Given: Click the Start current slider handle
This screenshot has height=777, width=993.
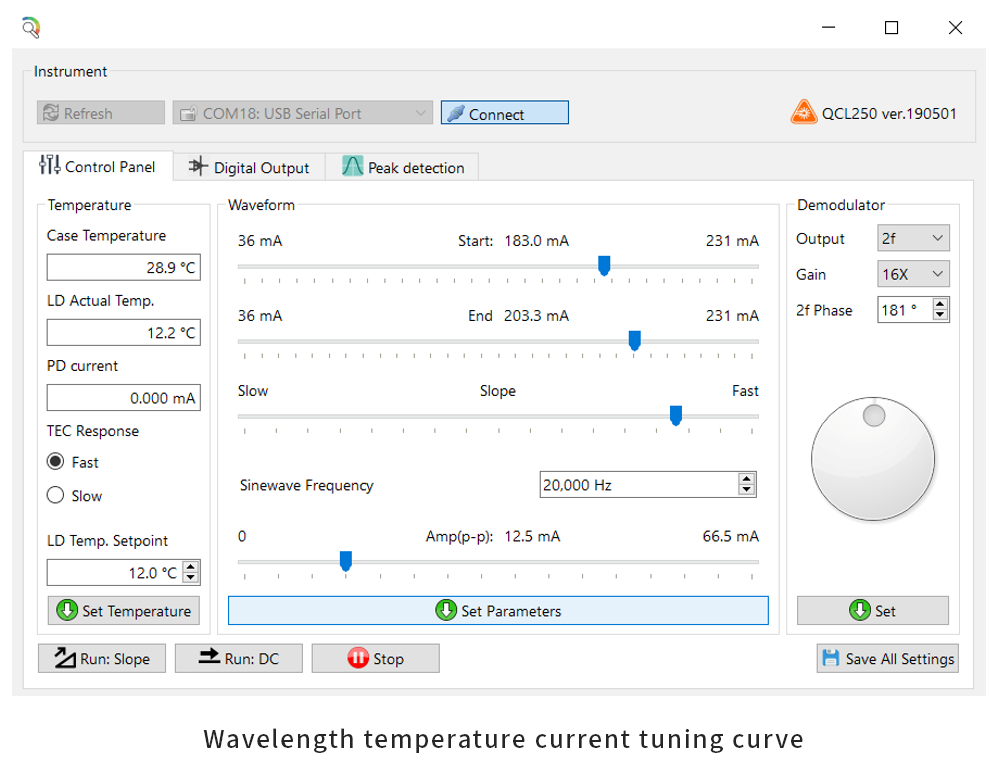Looking at the screenshot, I should tap(604, 265).
